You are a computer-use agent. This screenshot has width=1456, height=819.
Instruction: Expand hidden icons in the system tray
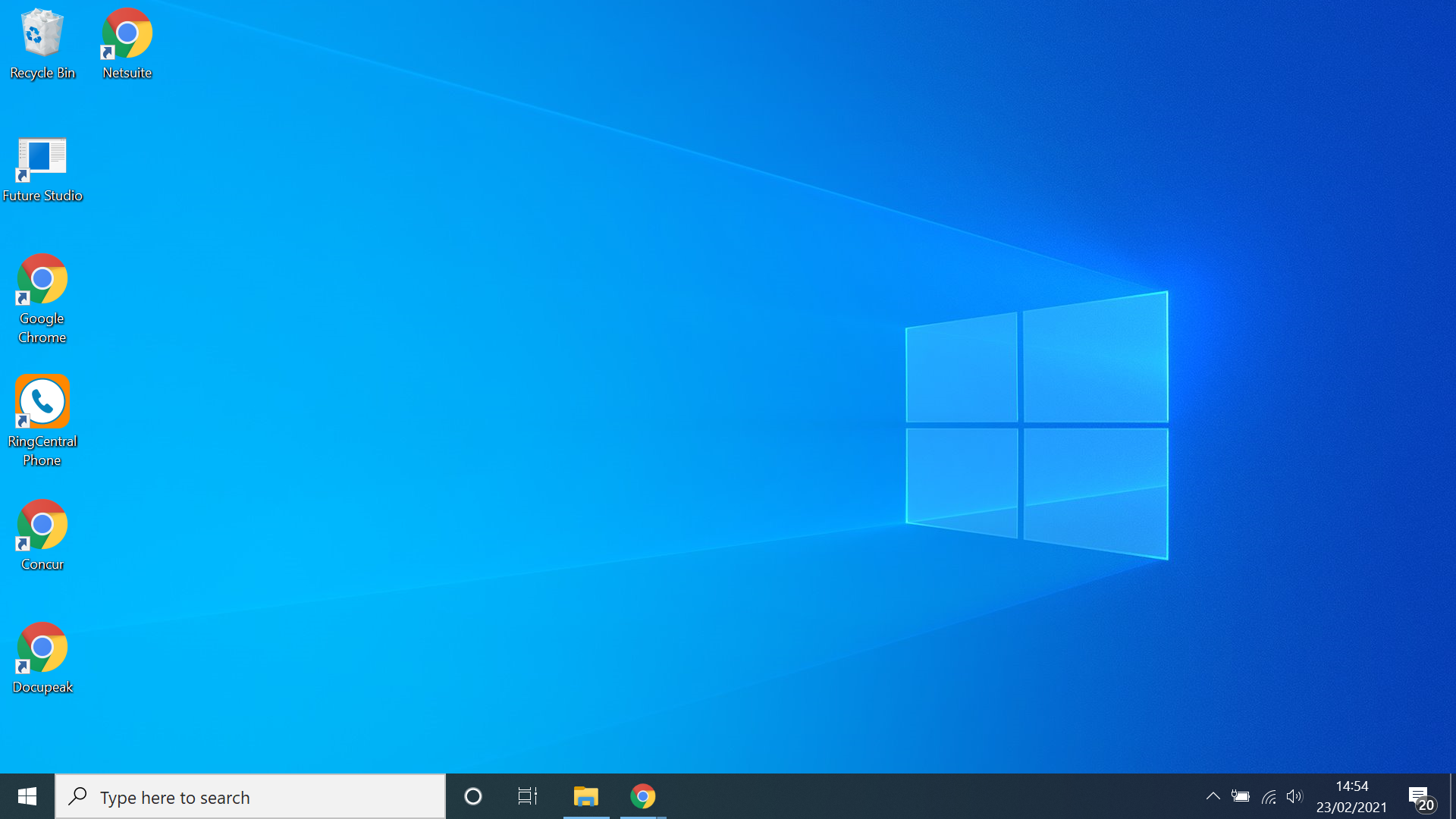(x=1213, y=796)
